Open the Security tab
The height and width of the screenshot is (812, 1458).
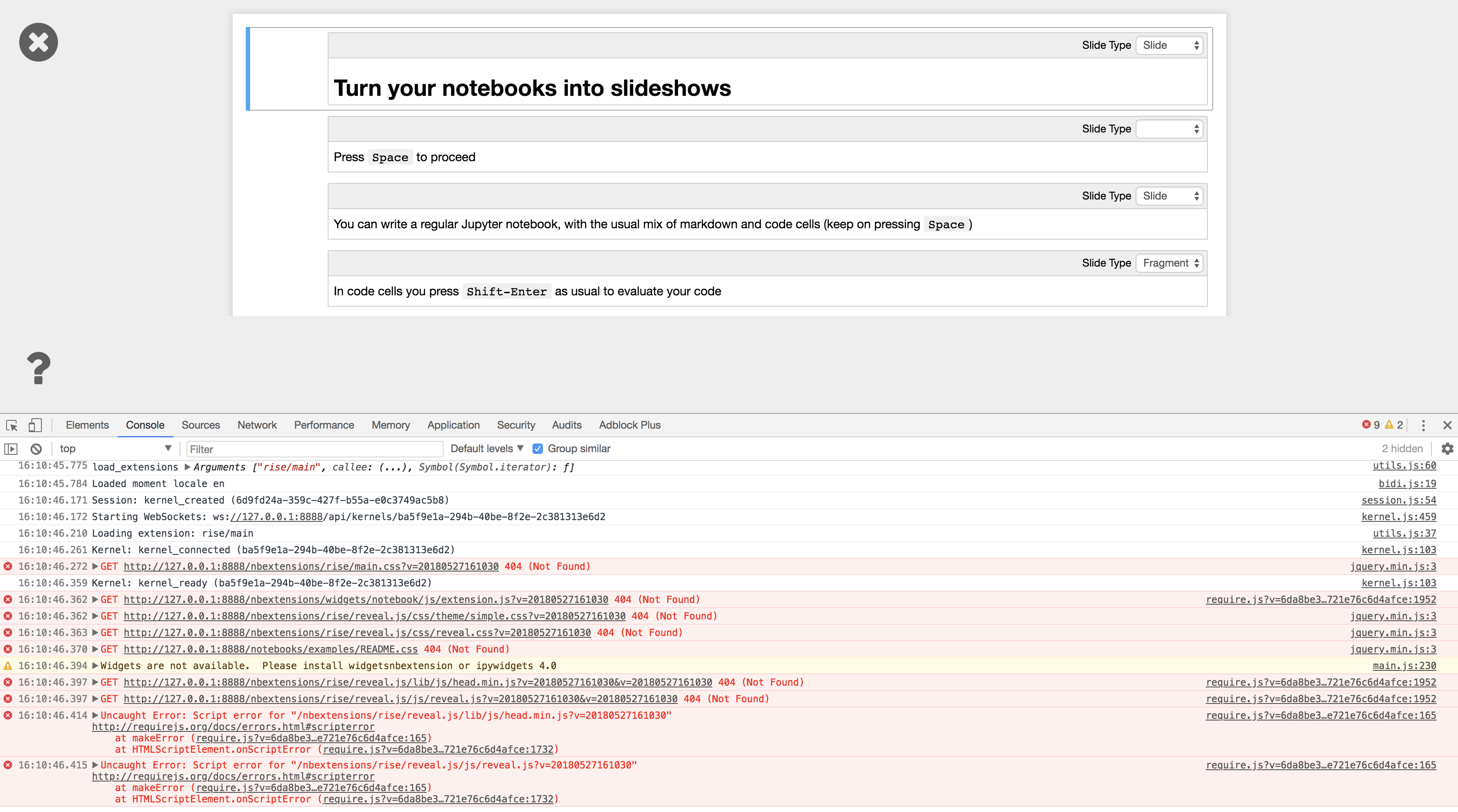tap(515, 425)
